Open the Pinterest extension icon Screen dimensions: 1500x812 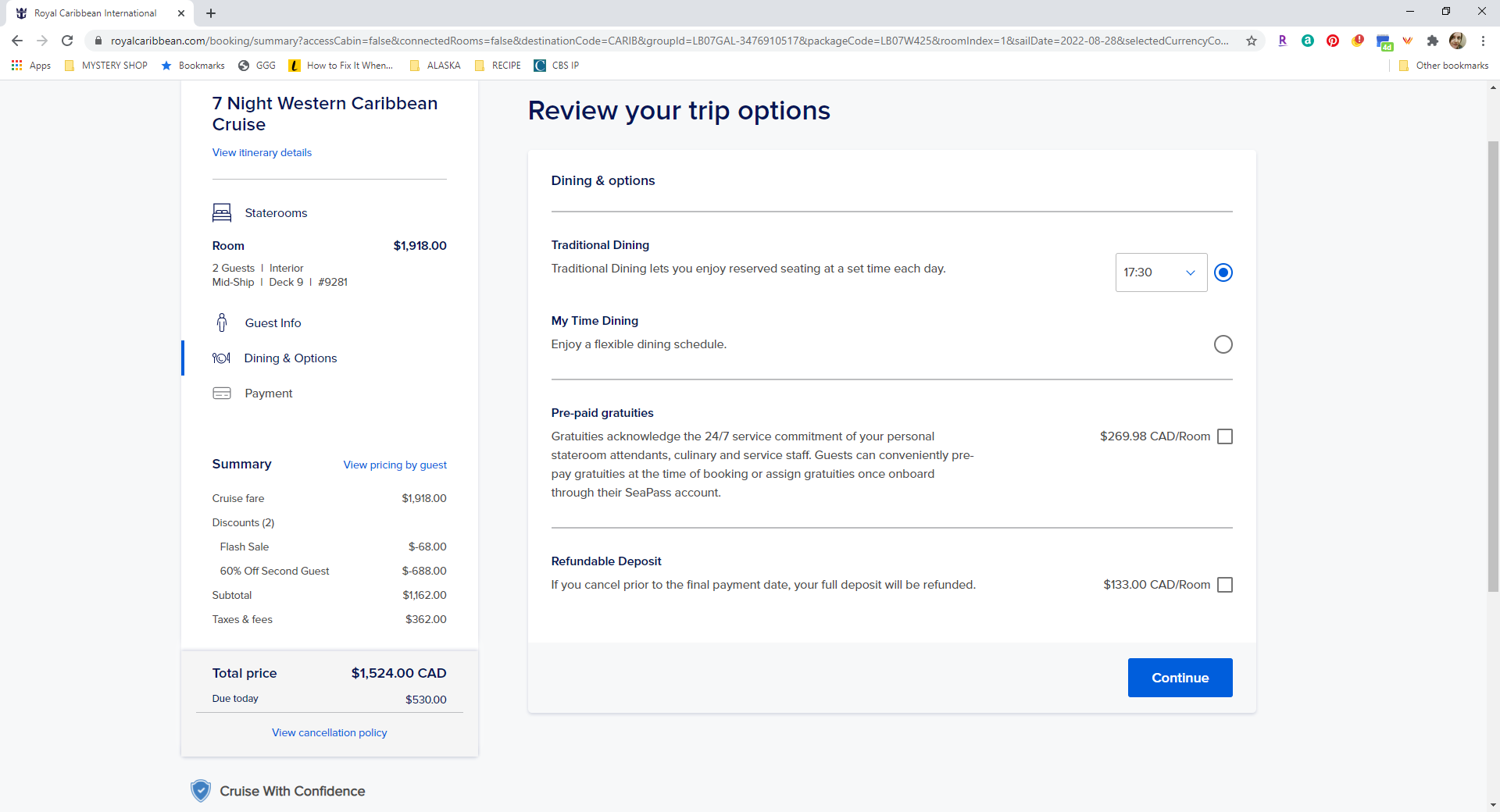click(x=1333, y=41)
